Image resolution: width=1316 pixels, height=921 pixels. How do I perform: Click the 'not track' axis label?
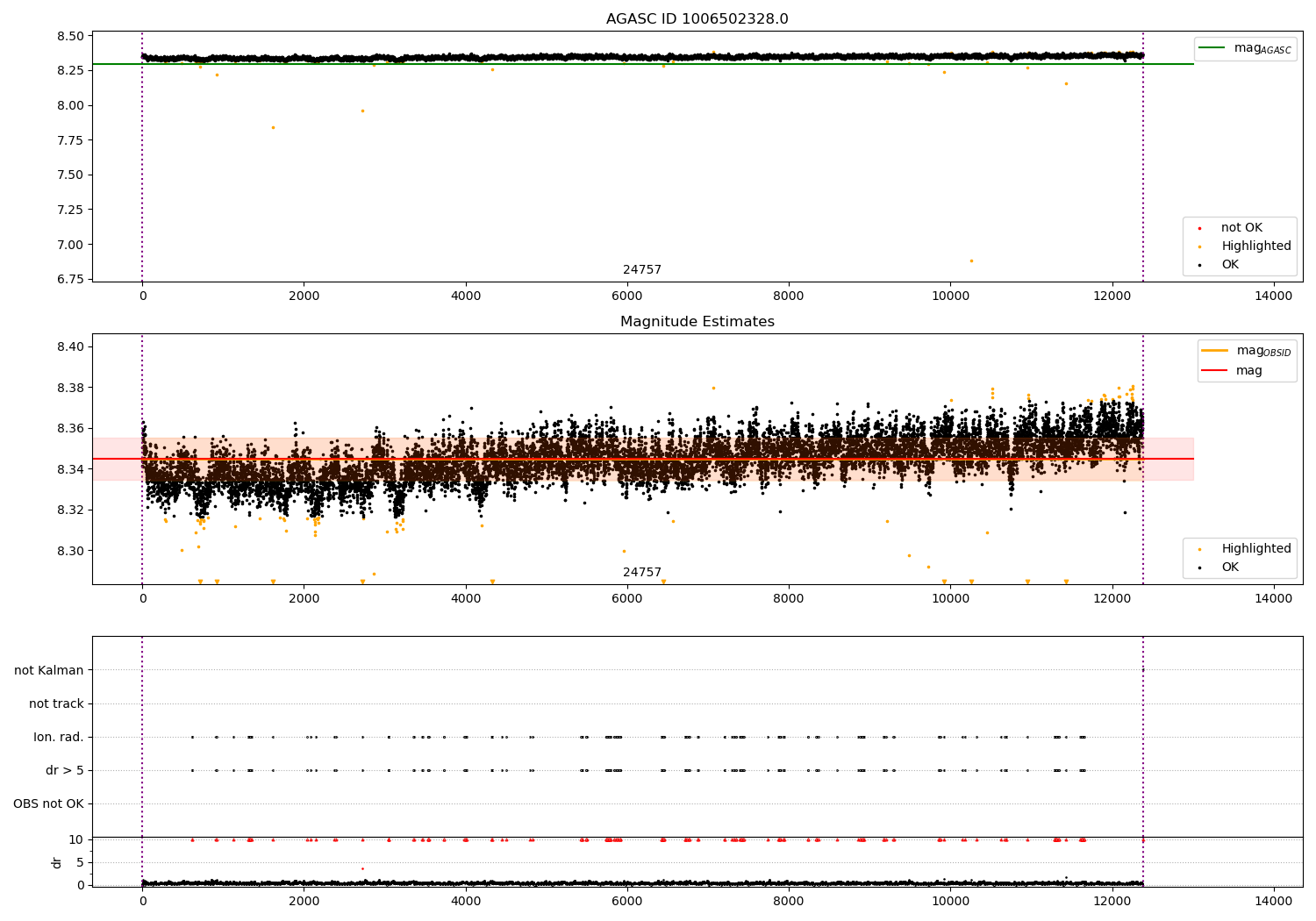[x=56, y=703]
